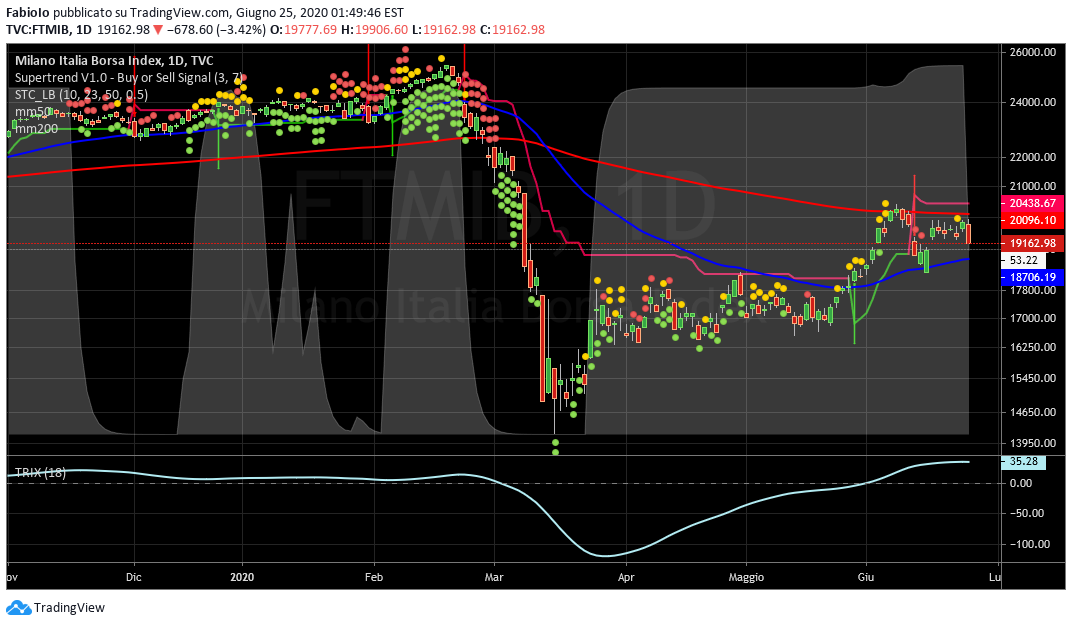Click the TRIX -50.00 axis label
1072x626 pixels.
1026,513
